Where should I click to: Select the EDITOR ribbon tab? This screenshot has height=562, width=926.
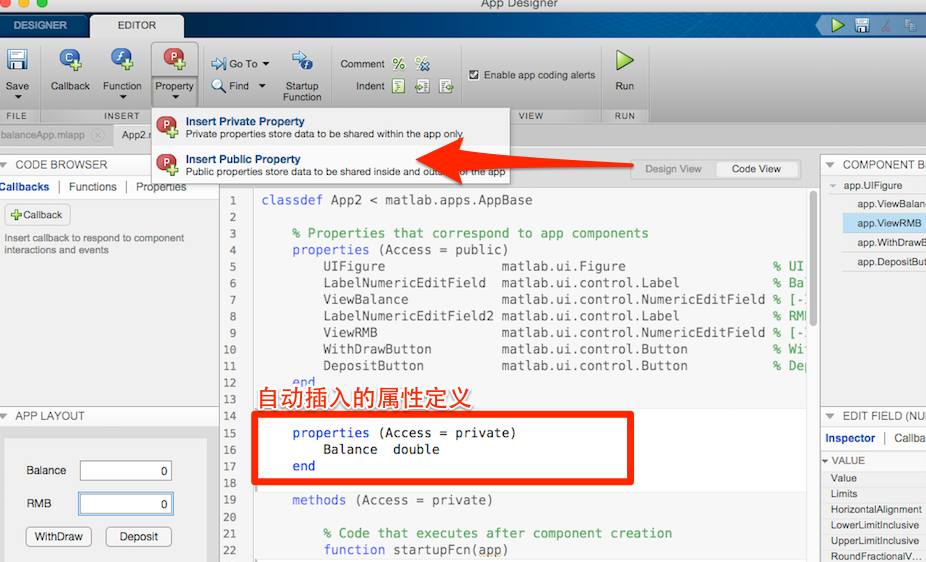(136, 25)
